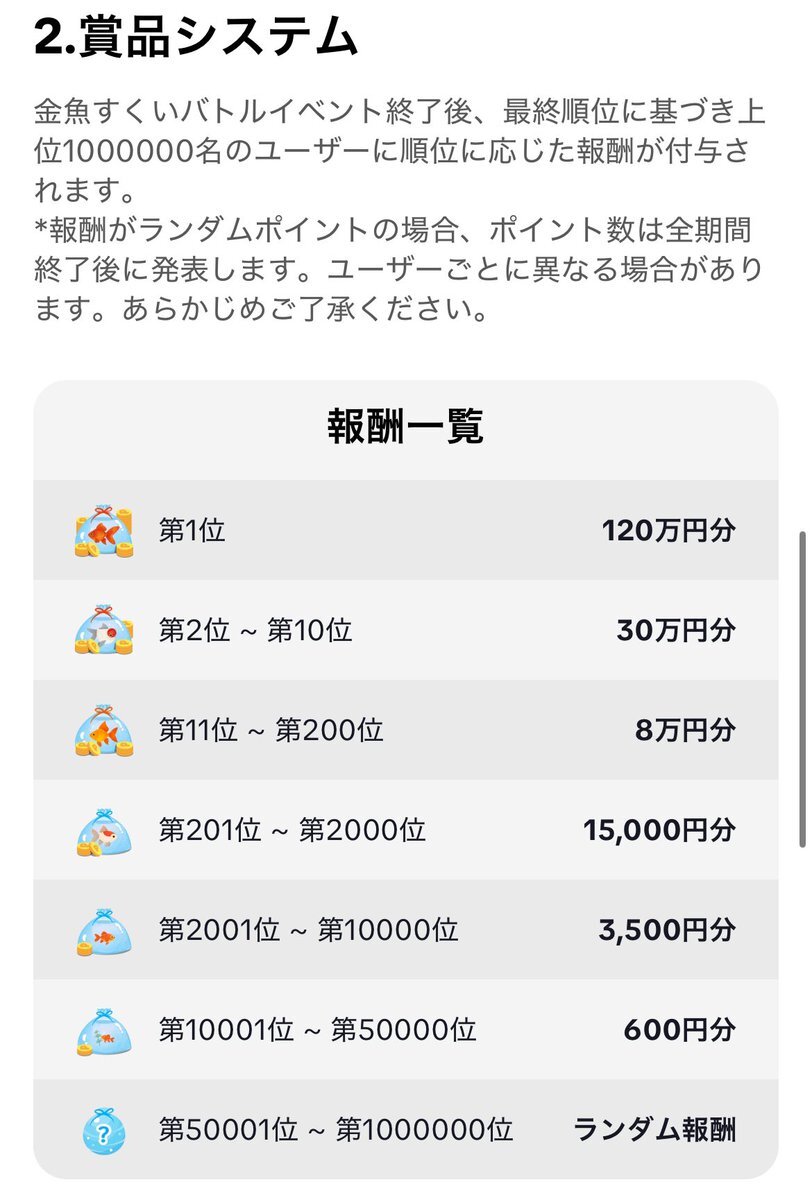Click the page scrollbar on right edge
The width and height of the screenshot is (812, 1200).
(801, 690)
